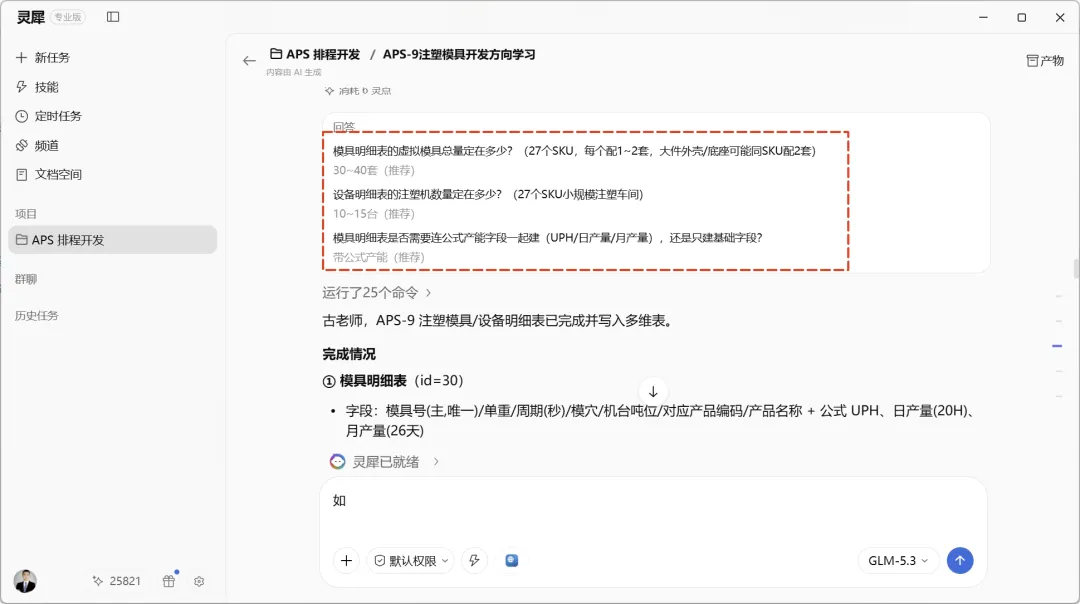
Task: Click the 灵犀 logo next to 灵犀已就绪
Action: pos(337,461)
